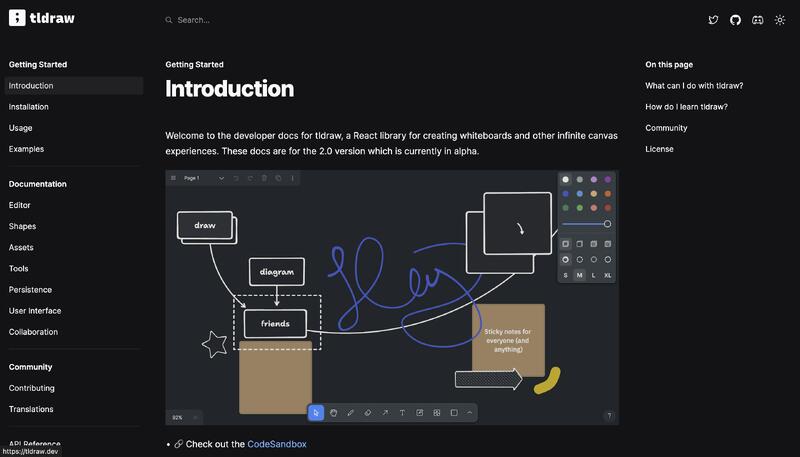Click the tldraw logo in the header
This screenshot has height=457, width=800.
42,18
